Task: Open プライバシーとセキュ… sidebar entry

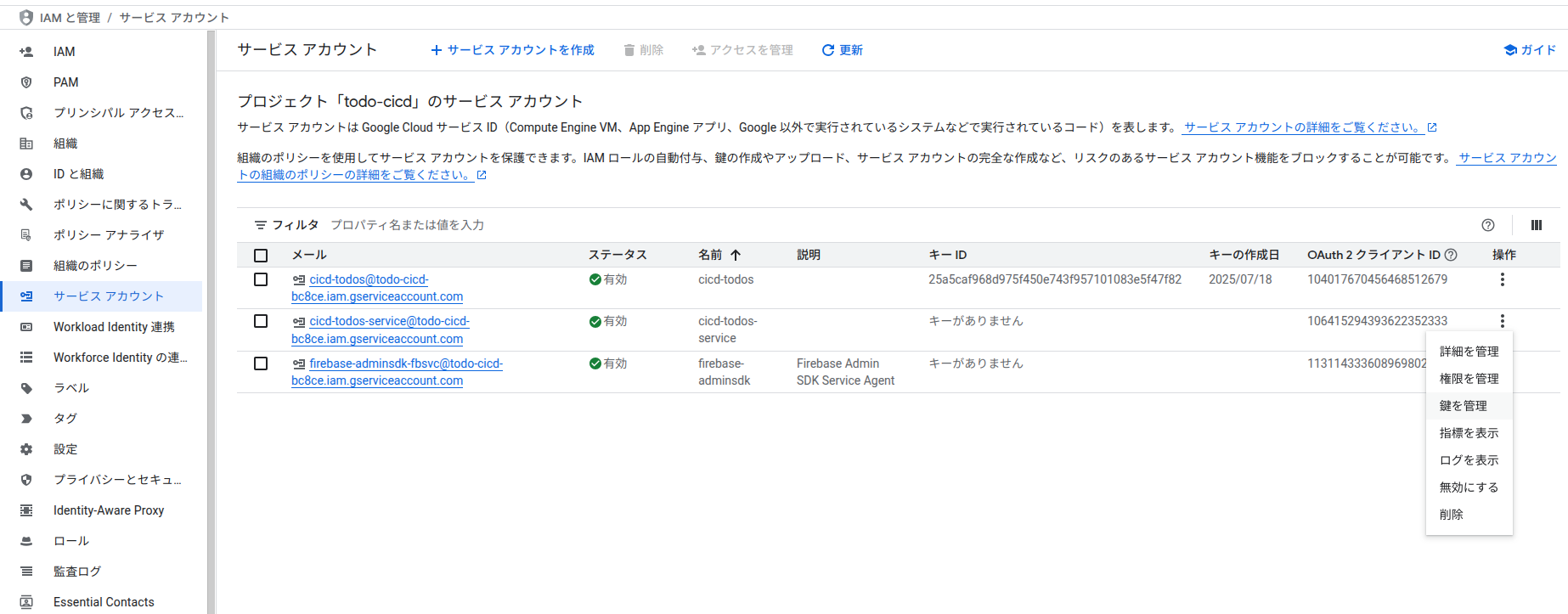Action: 102,480
